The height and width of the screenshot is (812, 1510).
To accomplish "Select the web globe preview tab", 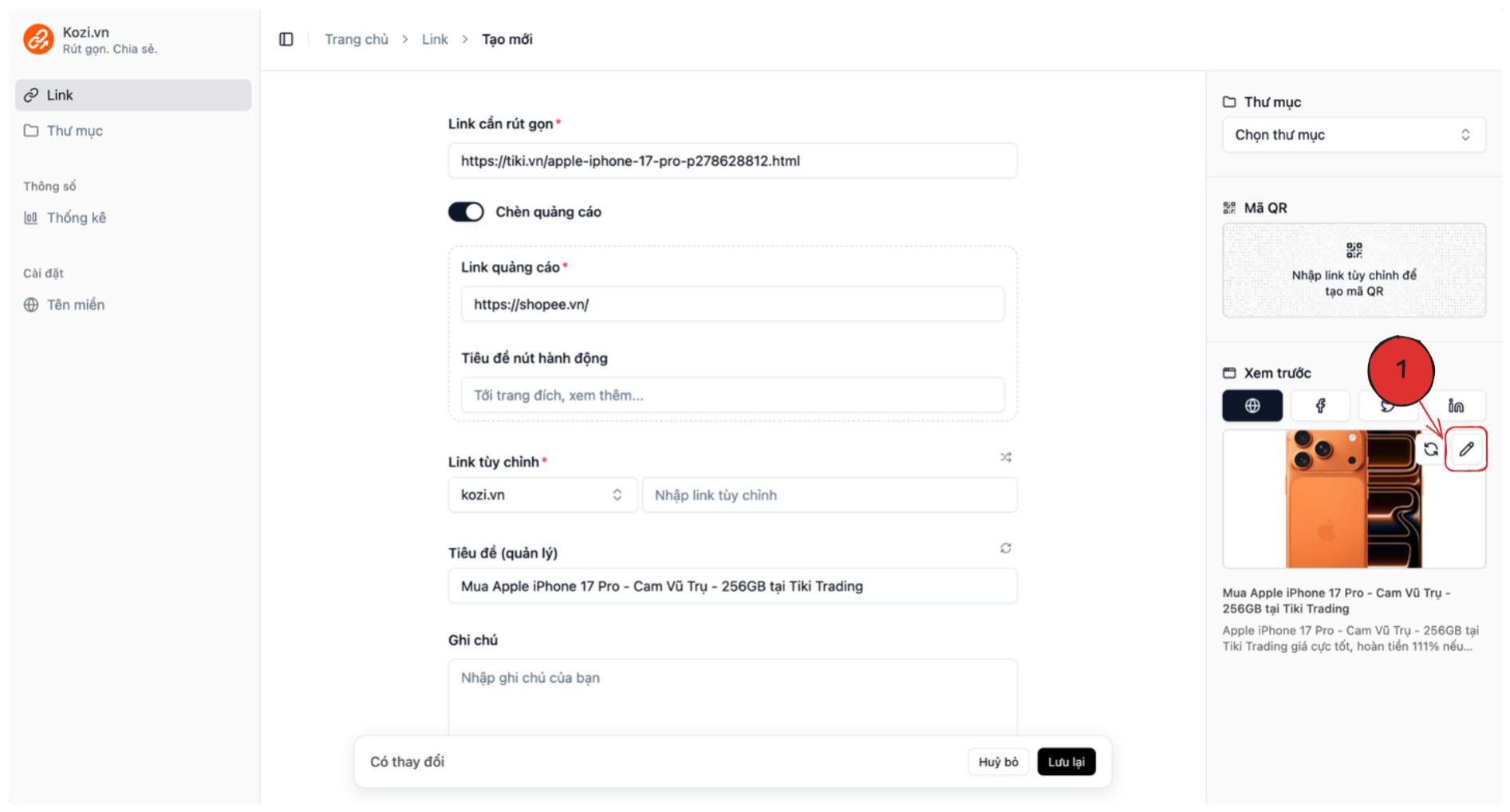I will click(x=1252, y=405).
